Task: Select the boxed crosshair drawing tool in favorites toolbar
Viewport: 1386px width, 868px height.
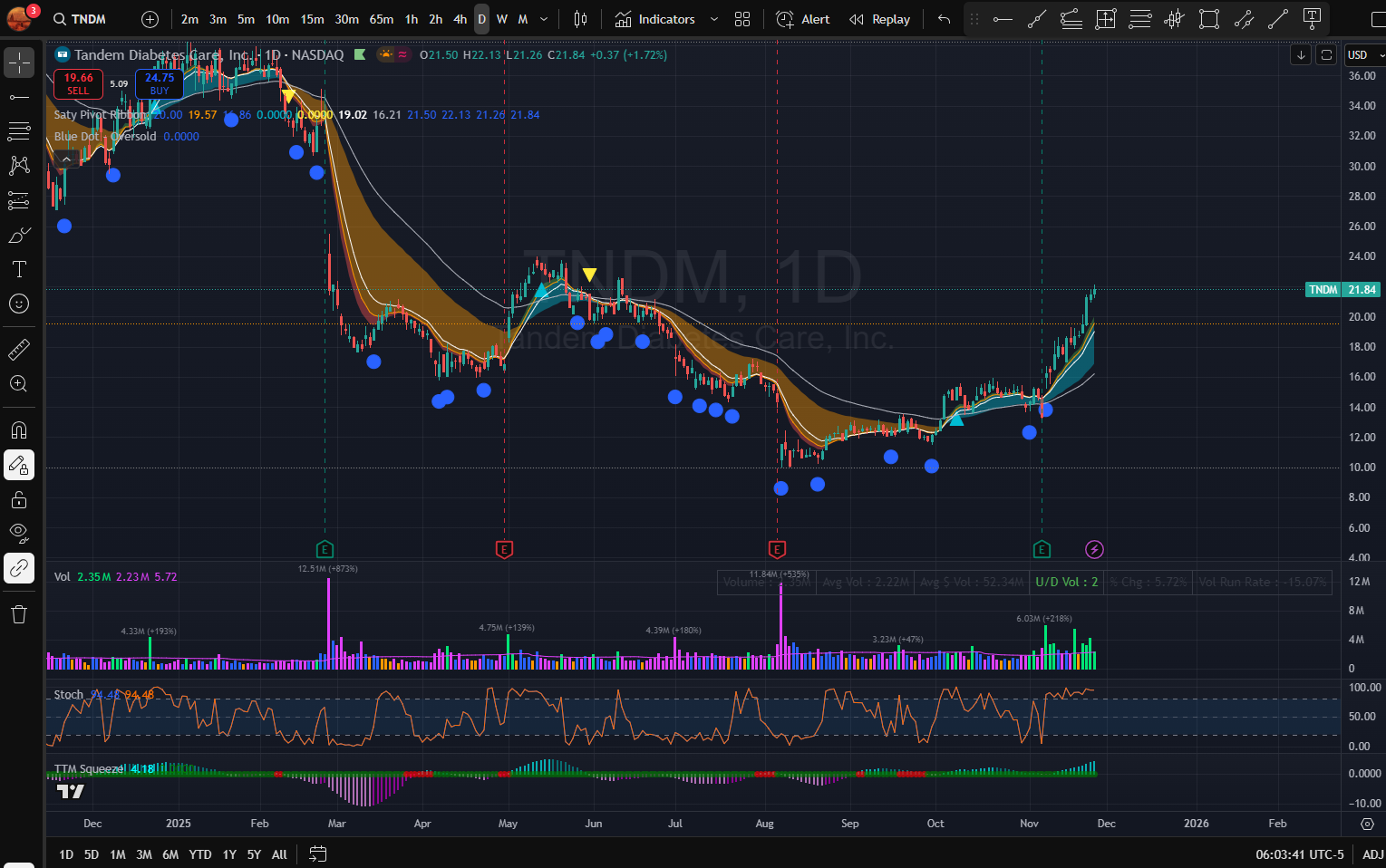Action: coord(1106,19)
